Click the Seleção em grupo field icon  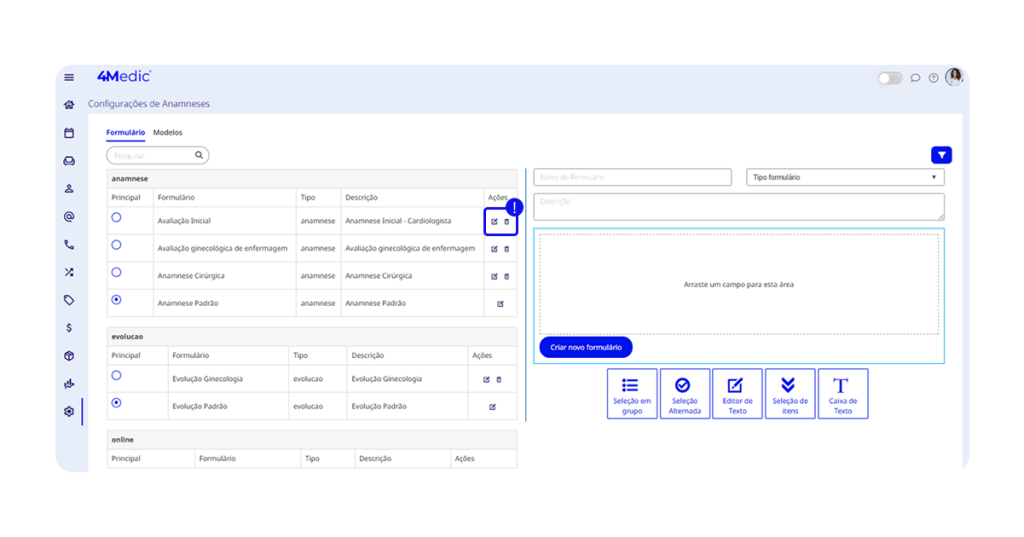click(631, 393)
